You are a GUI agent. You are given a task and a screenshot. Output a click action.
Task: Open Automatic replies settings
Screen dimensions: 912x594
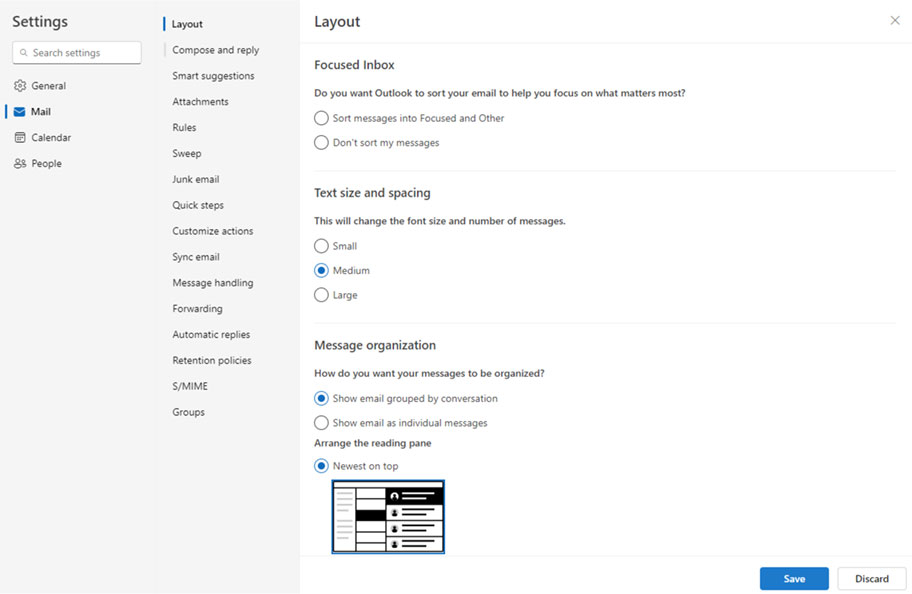click(x=211, y=335)
